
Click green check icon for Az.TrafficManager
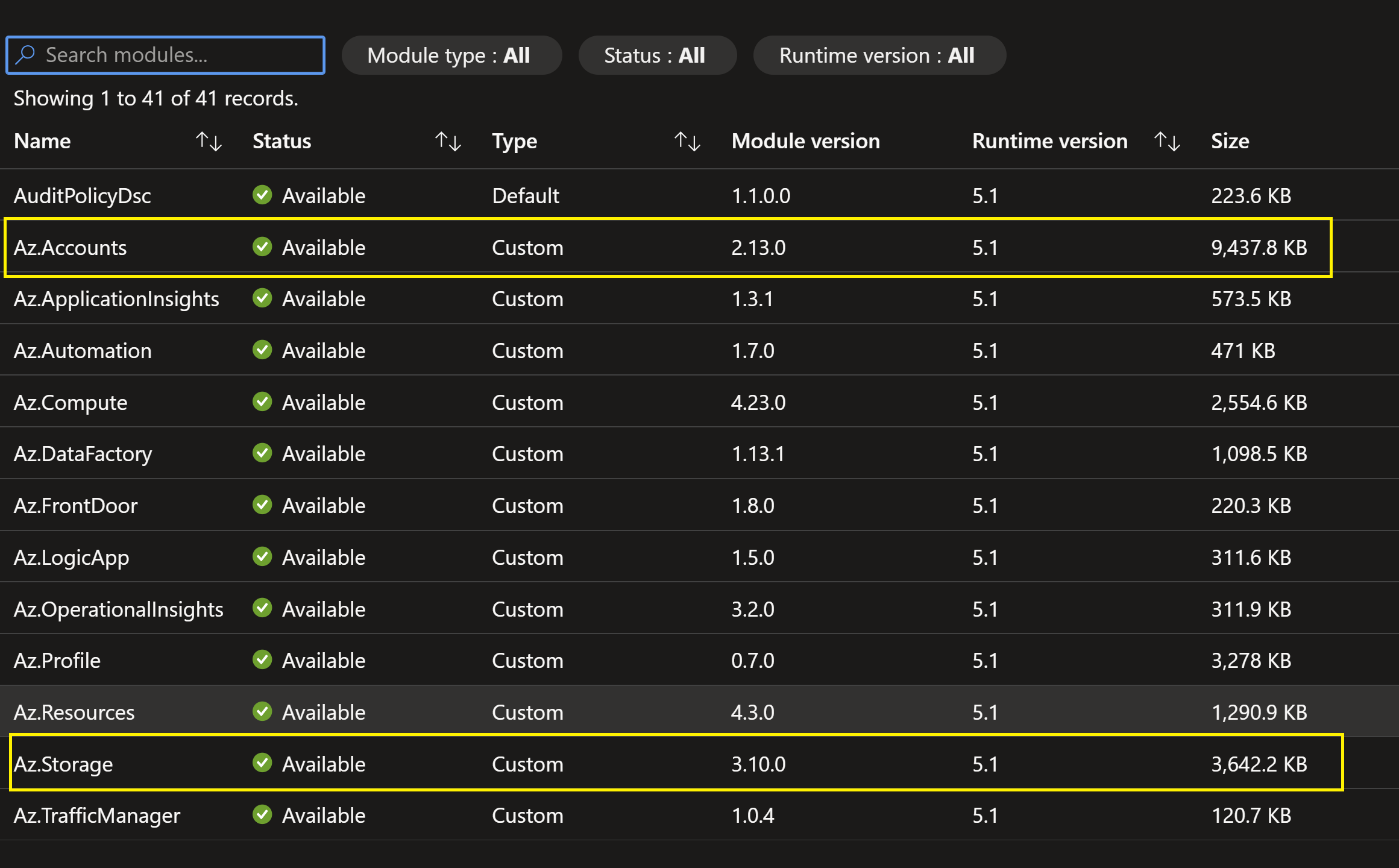coord(262,815)
